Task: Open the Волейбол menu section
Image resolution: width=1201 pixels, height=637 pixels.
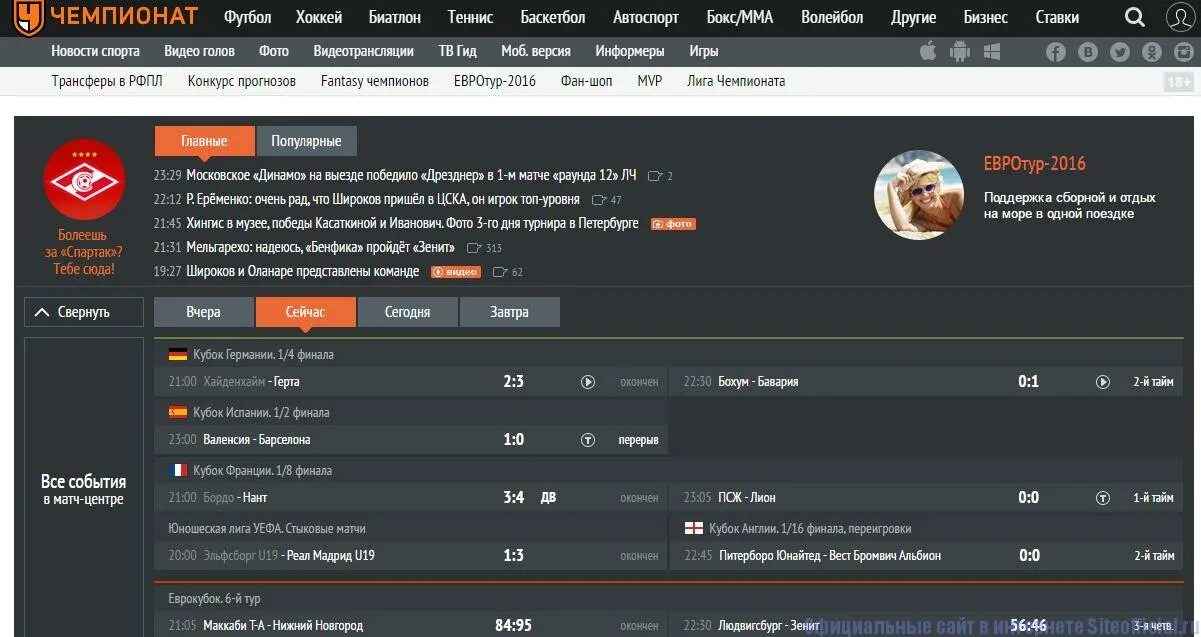Action: click(832, 18)
